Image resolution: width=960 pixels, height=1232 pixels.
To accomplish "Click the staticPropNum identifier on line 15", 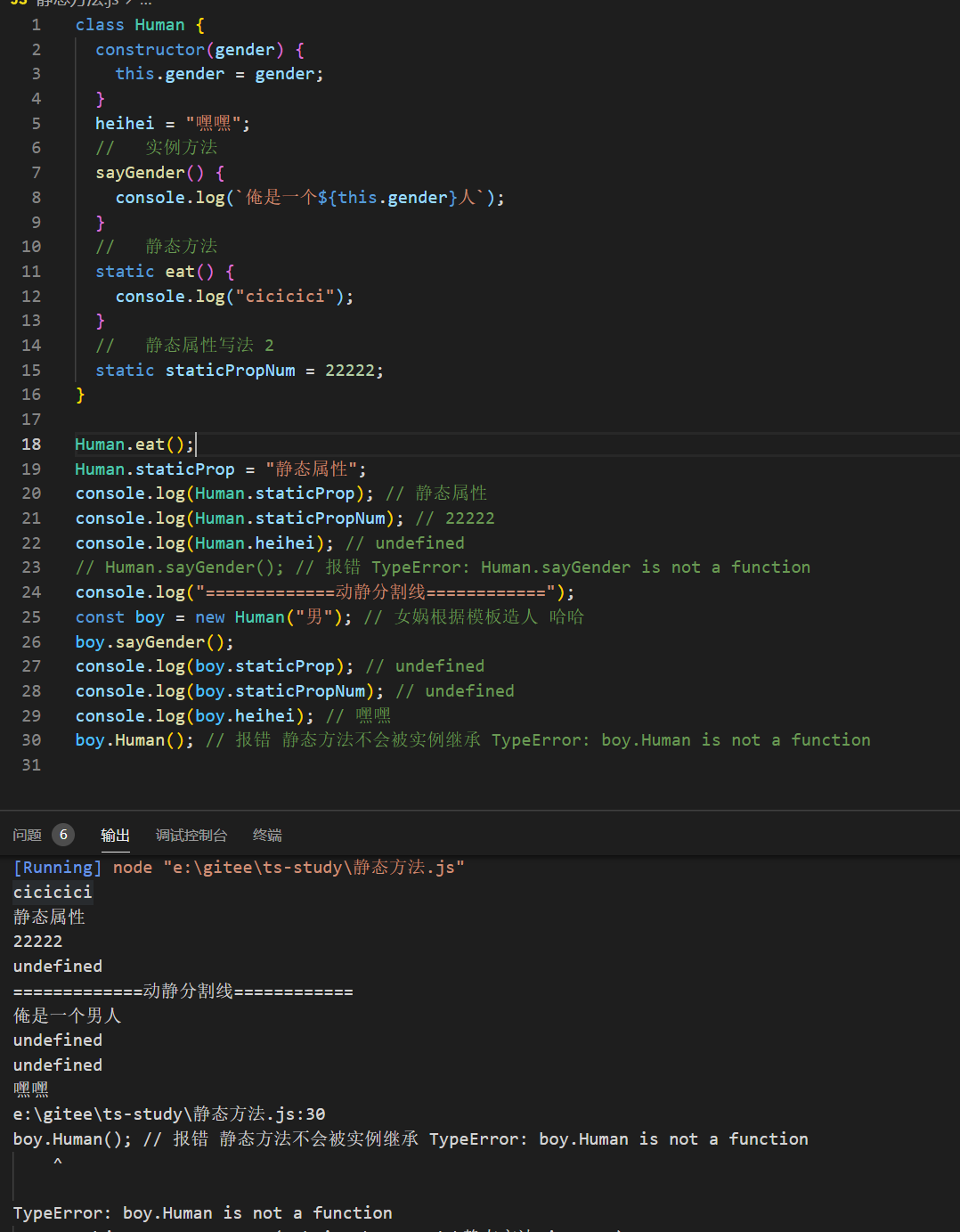I will (230, 370).
